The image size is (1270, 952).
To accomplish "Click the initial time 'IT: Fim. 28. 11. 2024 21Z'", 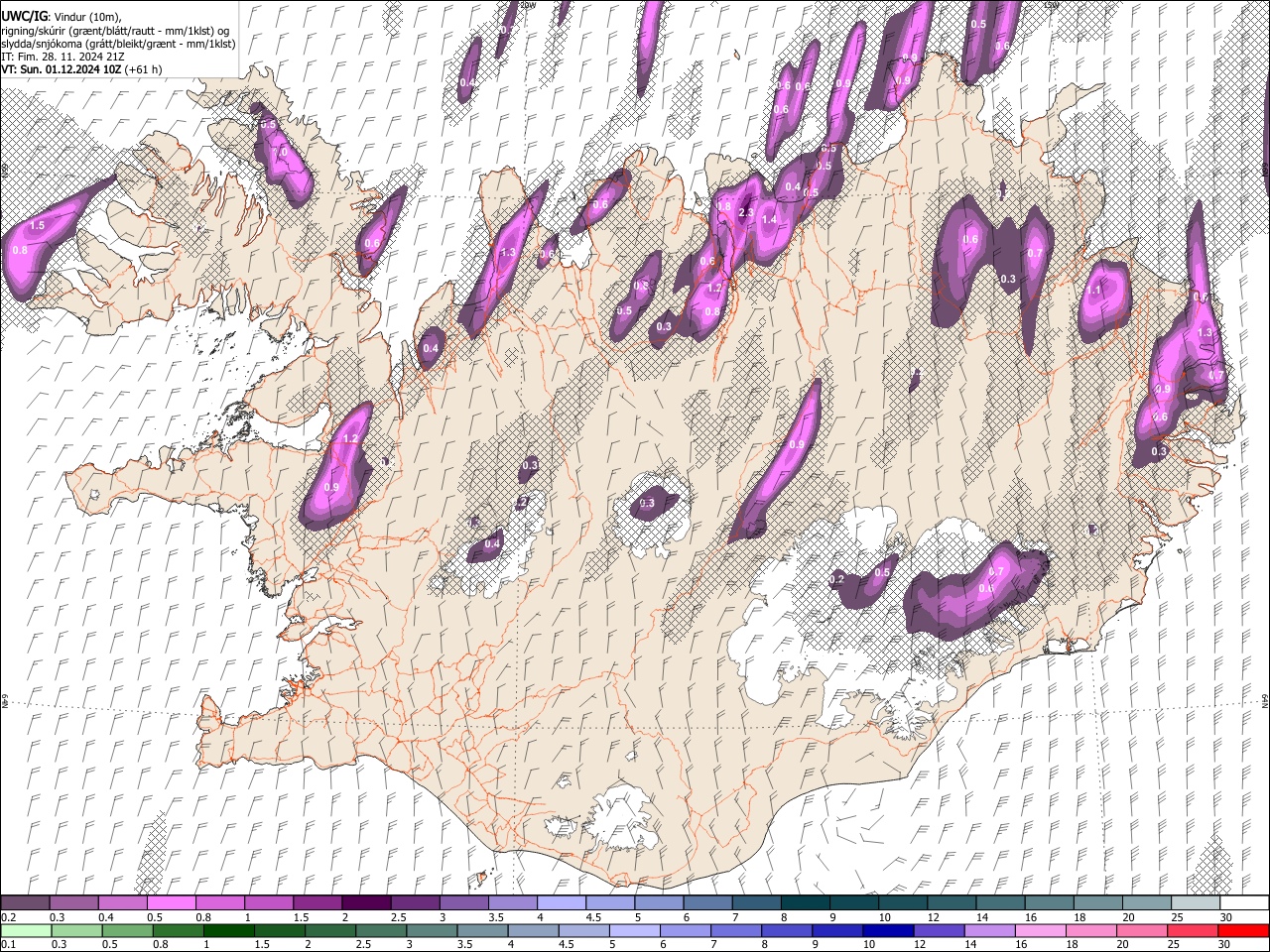I will tap(63, 57).
